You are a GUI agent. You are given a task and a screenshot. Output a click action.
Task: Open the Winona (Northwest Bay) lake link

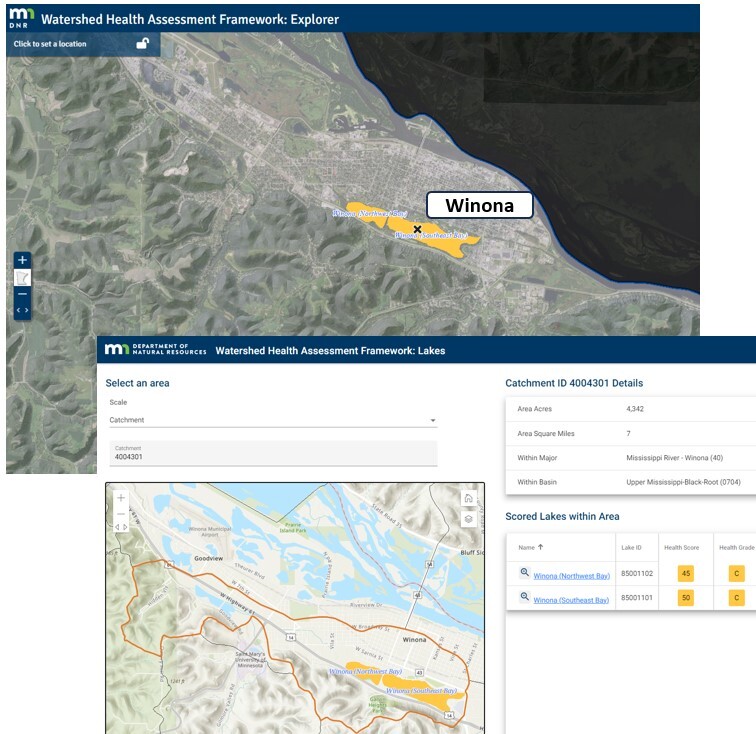click(571, 576)
